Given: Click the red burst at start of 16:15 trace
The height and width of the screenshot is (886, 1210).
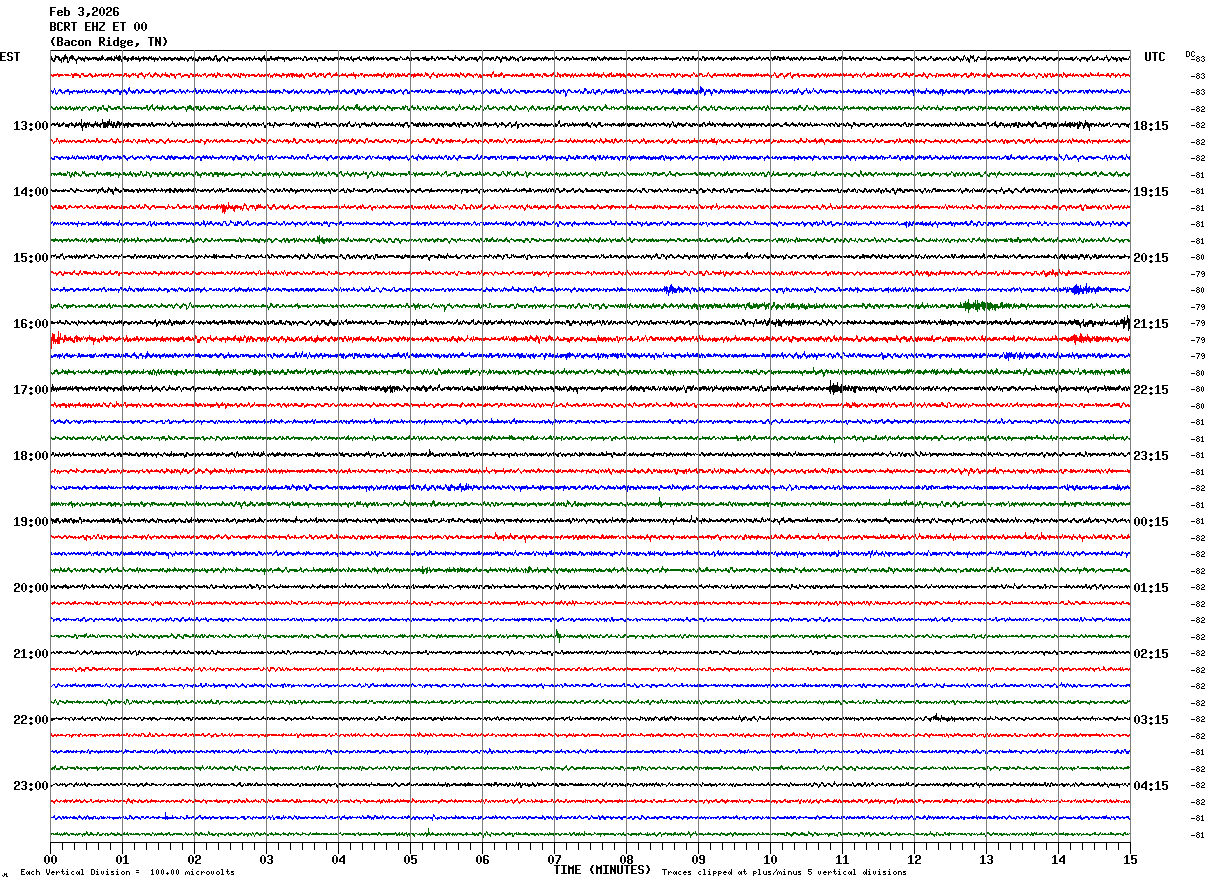Looking at the screenshot, I should point(58,339).
